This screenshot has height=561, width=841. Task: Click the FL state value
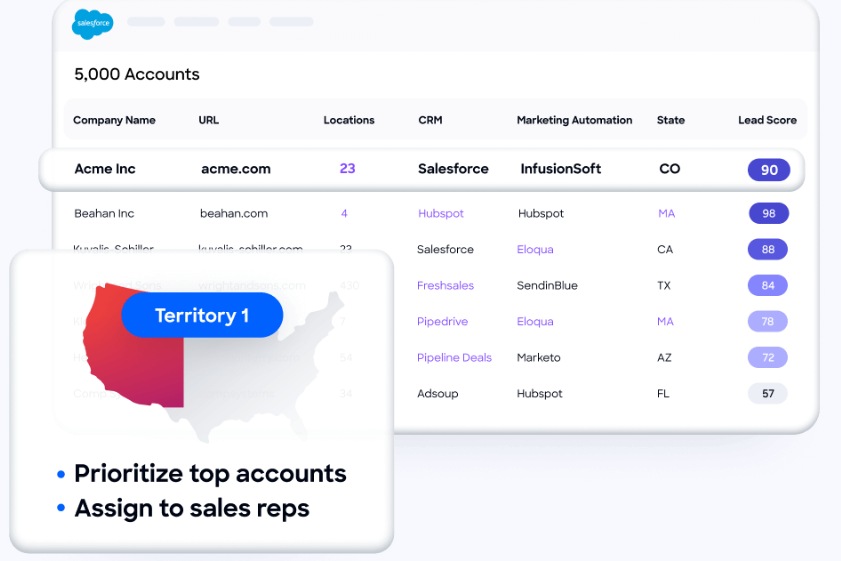tap(663, 394)
